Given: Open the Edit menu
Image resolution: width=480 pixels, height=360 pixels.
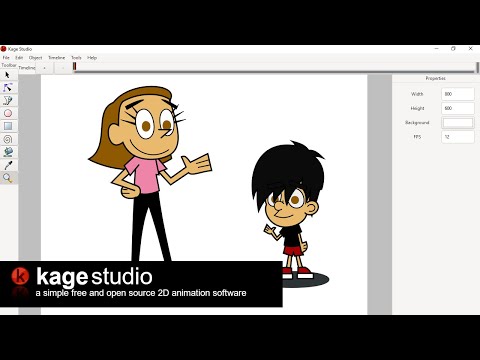Looking at the screenshot, I should (x=19, y=58).
